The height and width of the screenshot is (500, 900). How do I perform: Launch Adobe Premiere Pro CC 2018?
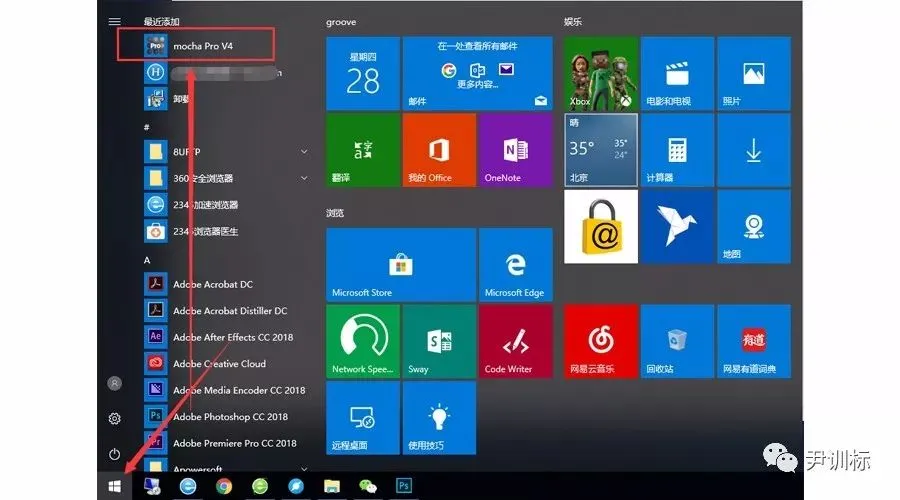point(227,443)
